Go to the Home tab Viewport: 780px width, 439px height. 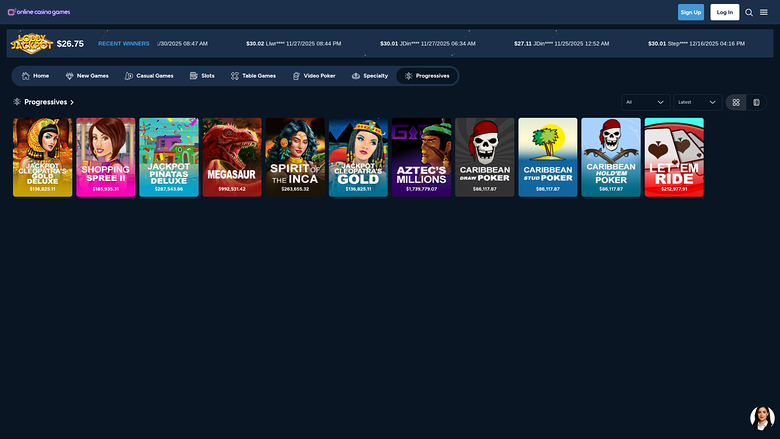point(35,76)
